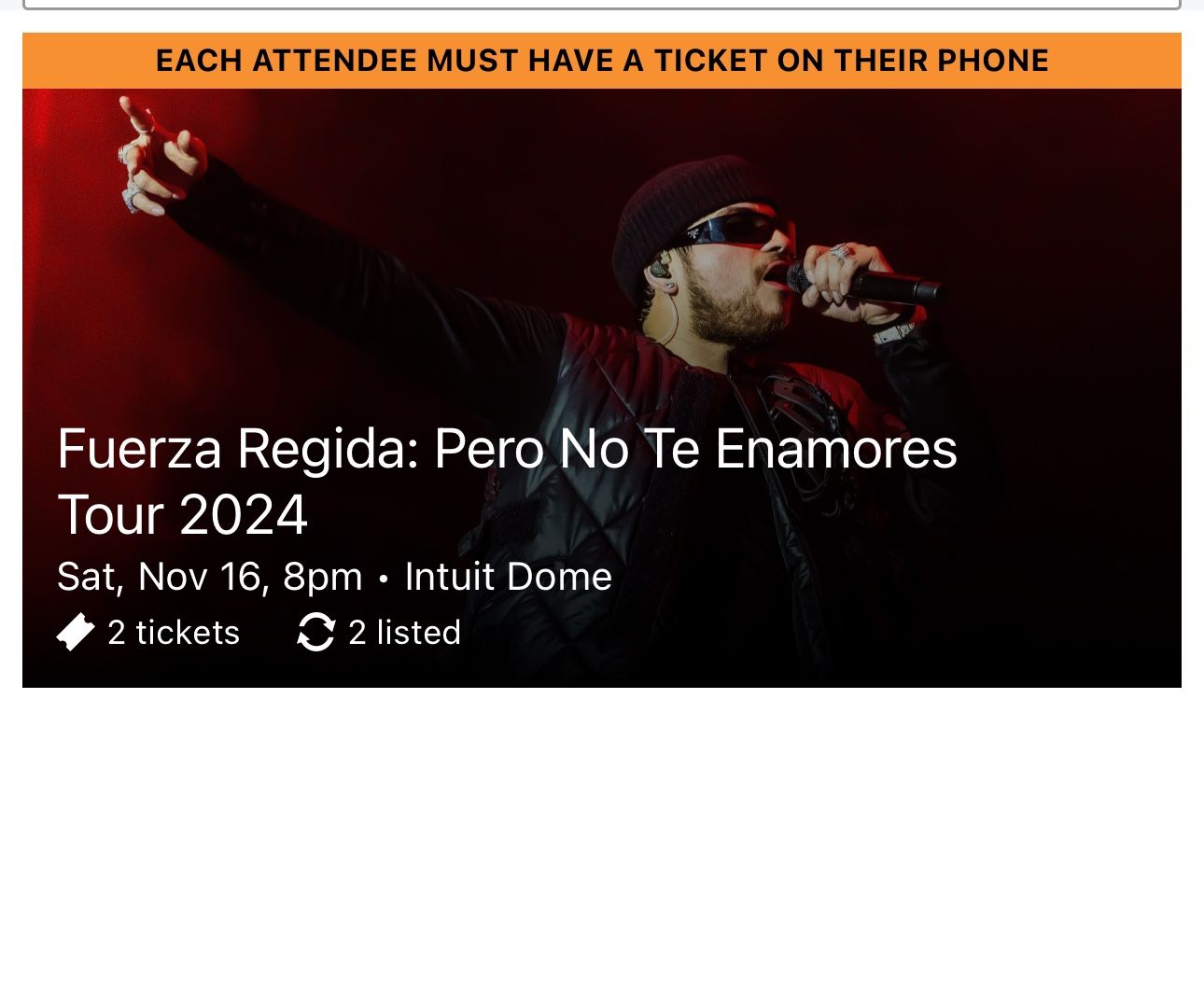Select the '2 listed' label

405,633
